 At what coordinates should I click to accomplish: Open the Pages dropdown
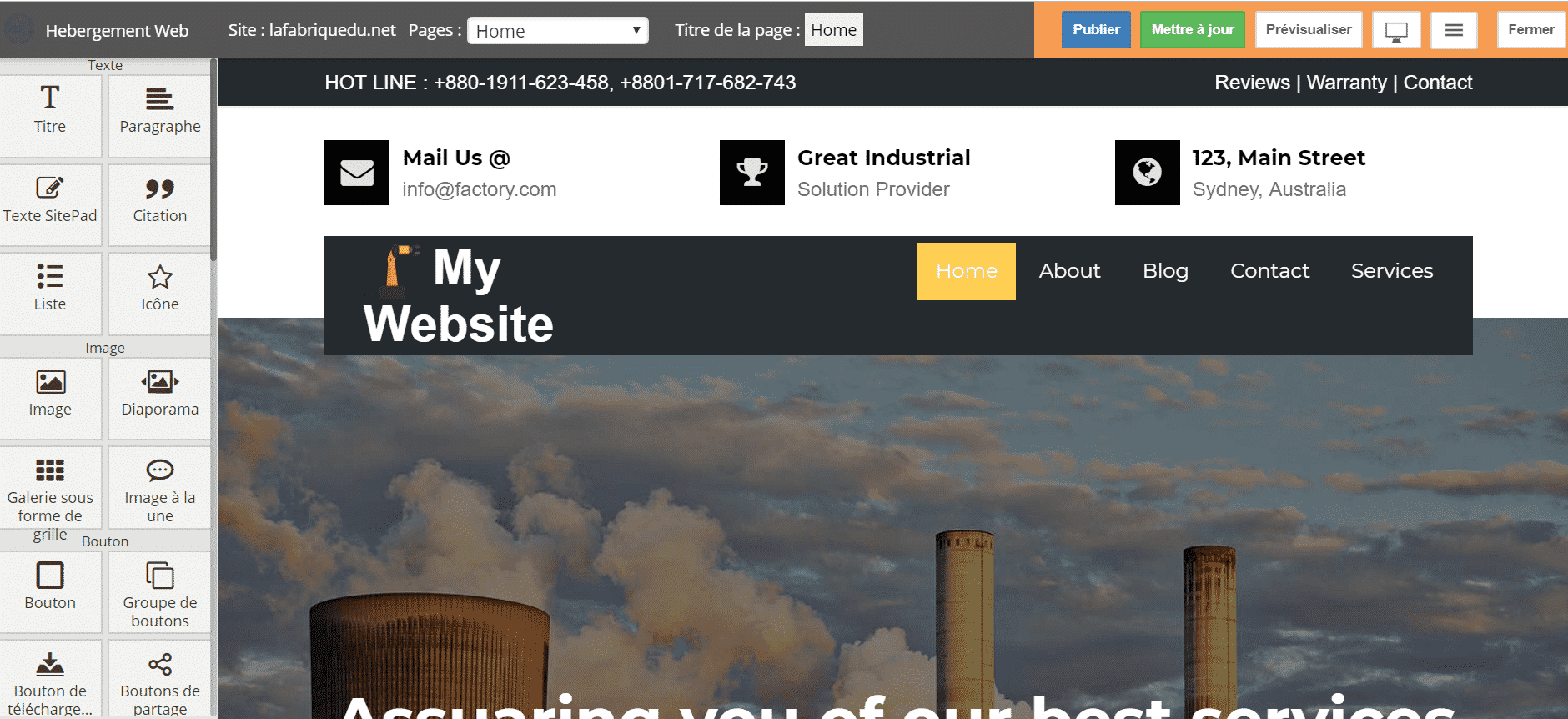click(557, 31)
